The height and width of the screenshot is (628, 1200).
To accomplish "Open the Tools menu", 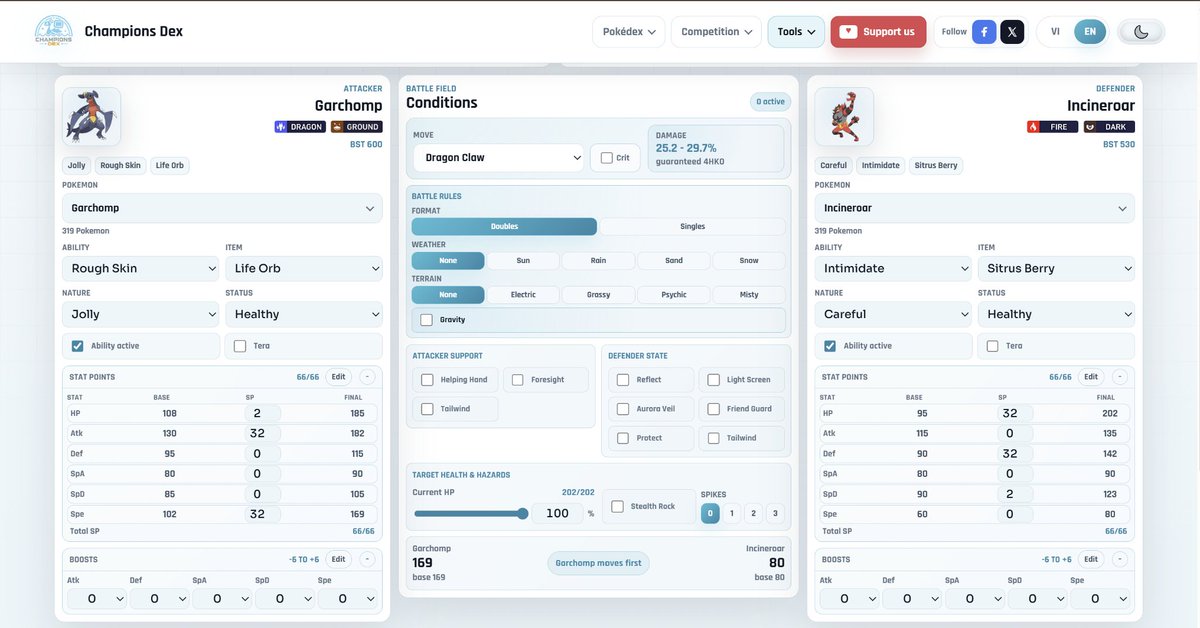I will [796, 32].
